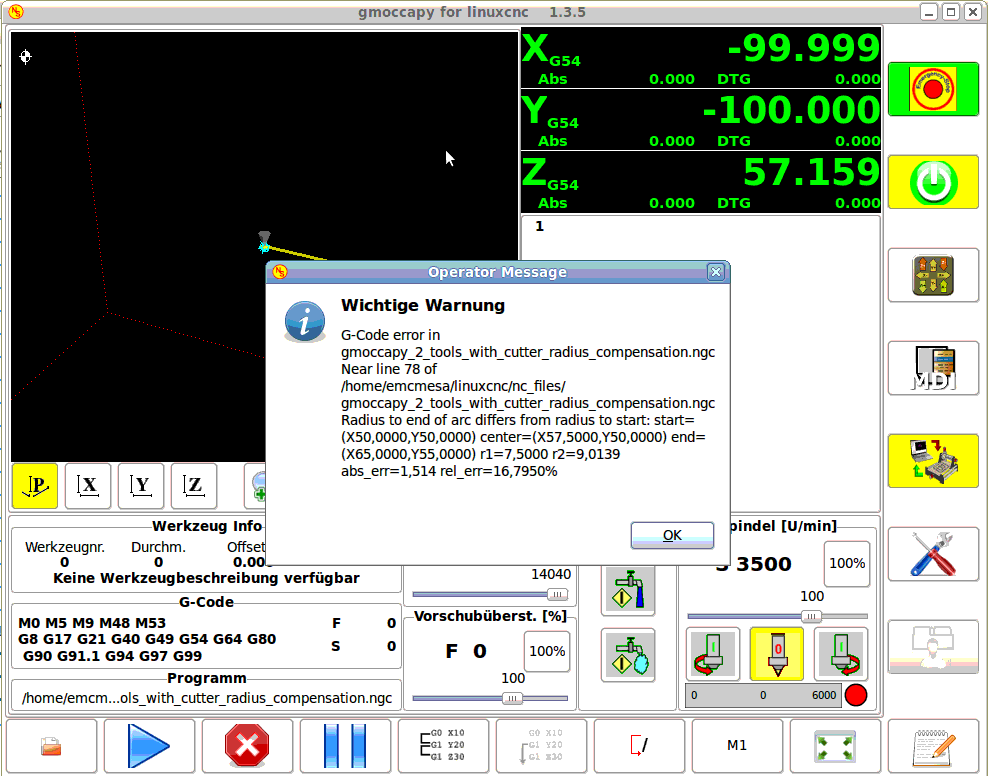The image size is (988, 776).
Task: Stop the spindle with yellow button
Action: click(x=777, y=654)
